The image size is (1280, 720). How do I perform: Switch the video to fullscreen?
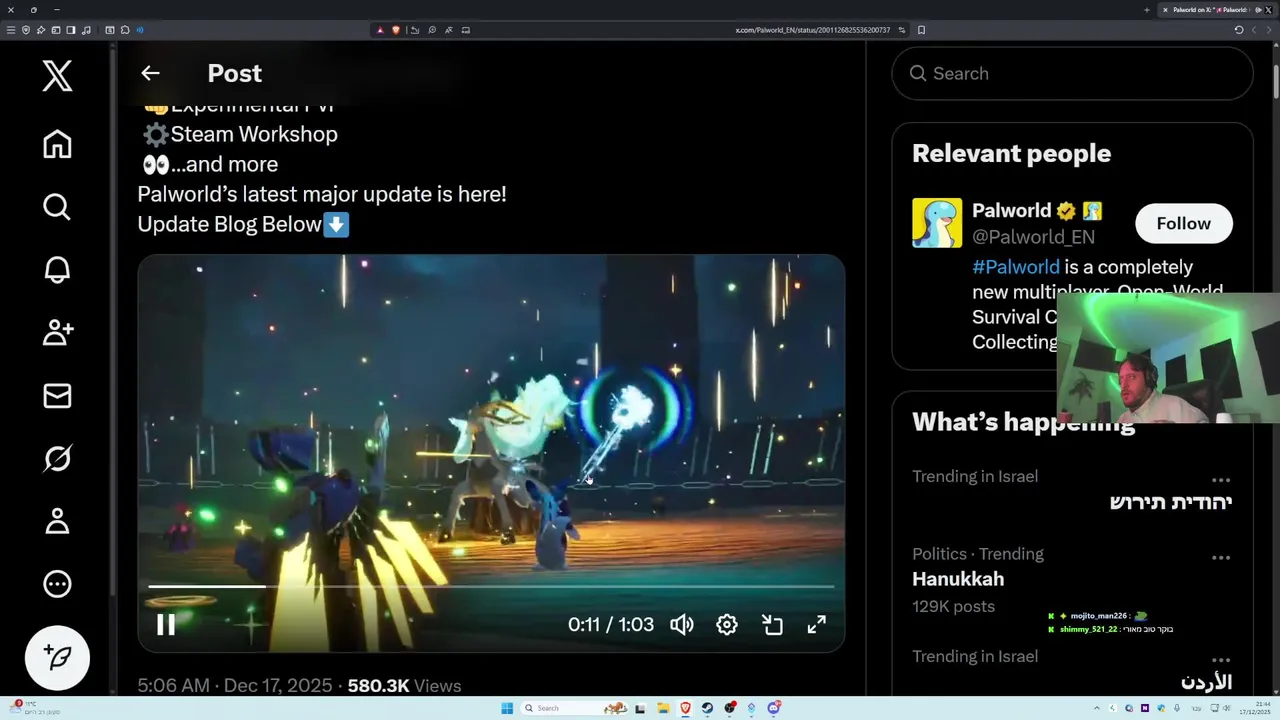pyautogui.click(x=817, y=625)
